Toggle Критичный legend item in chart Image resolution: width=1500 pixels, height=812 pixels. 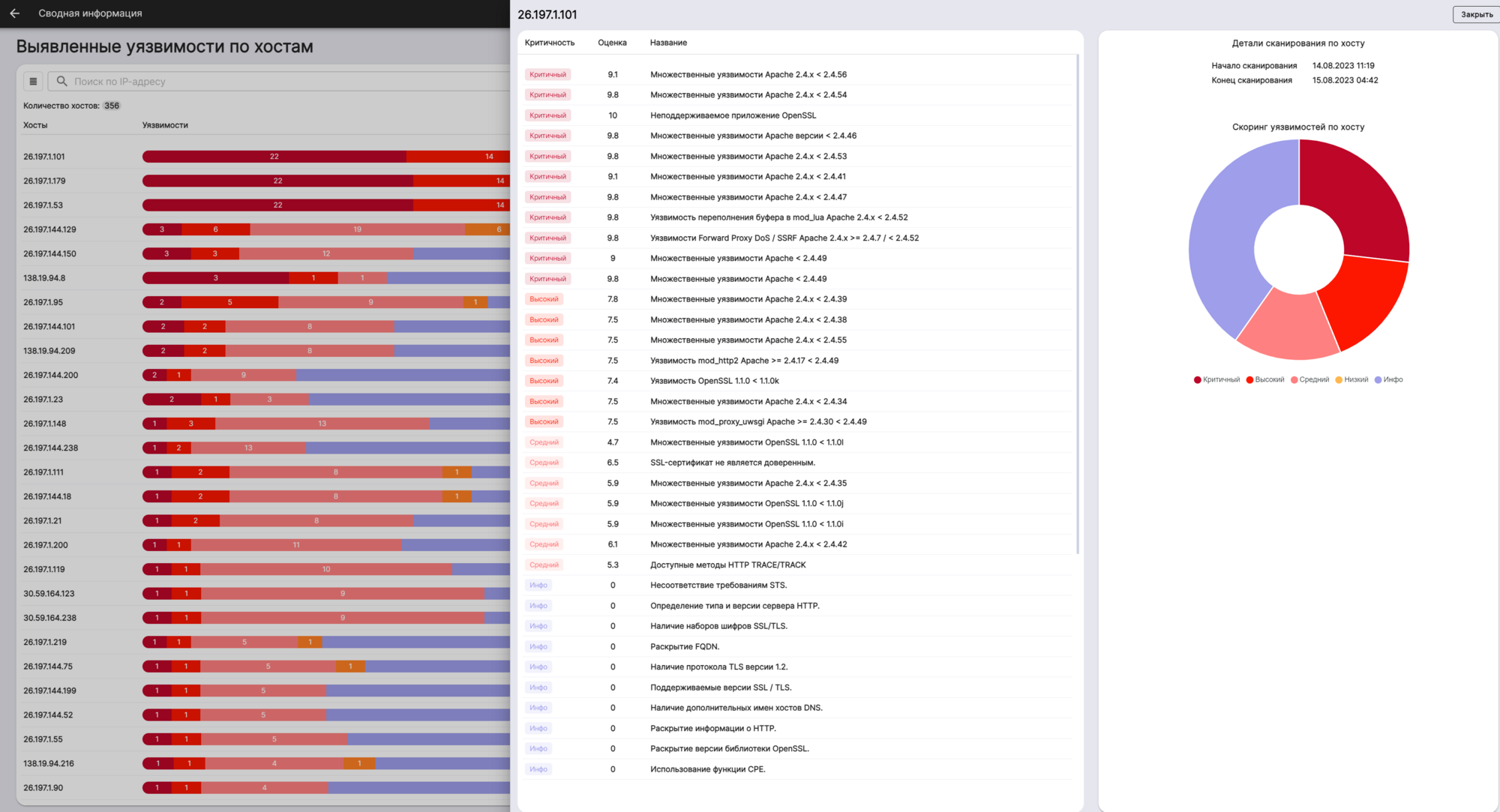(x=1216, y=379)
